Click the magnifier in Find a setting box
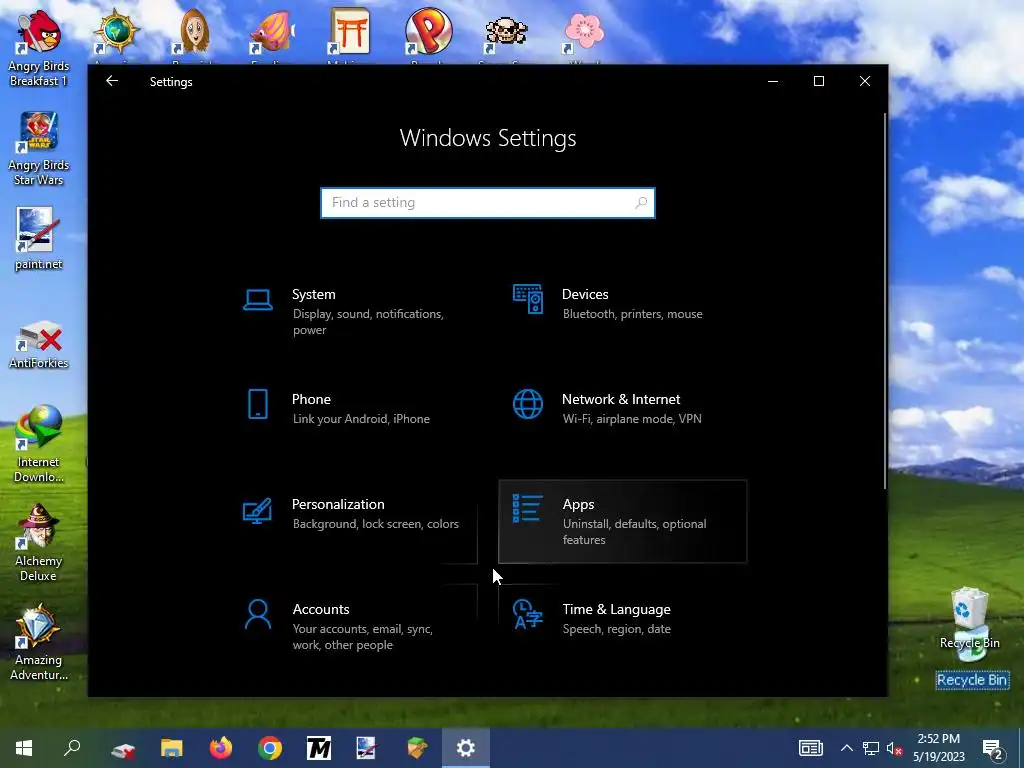 click(x=641, y=203)
